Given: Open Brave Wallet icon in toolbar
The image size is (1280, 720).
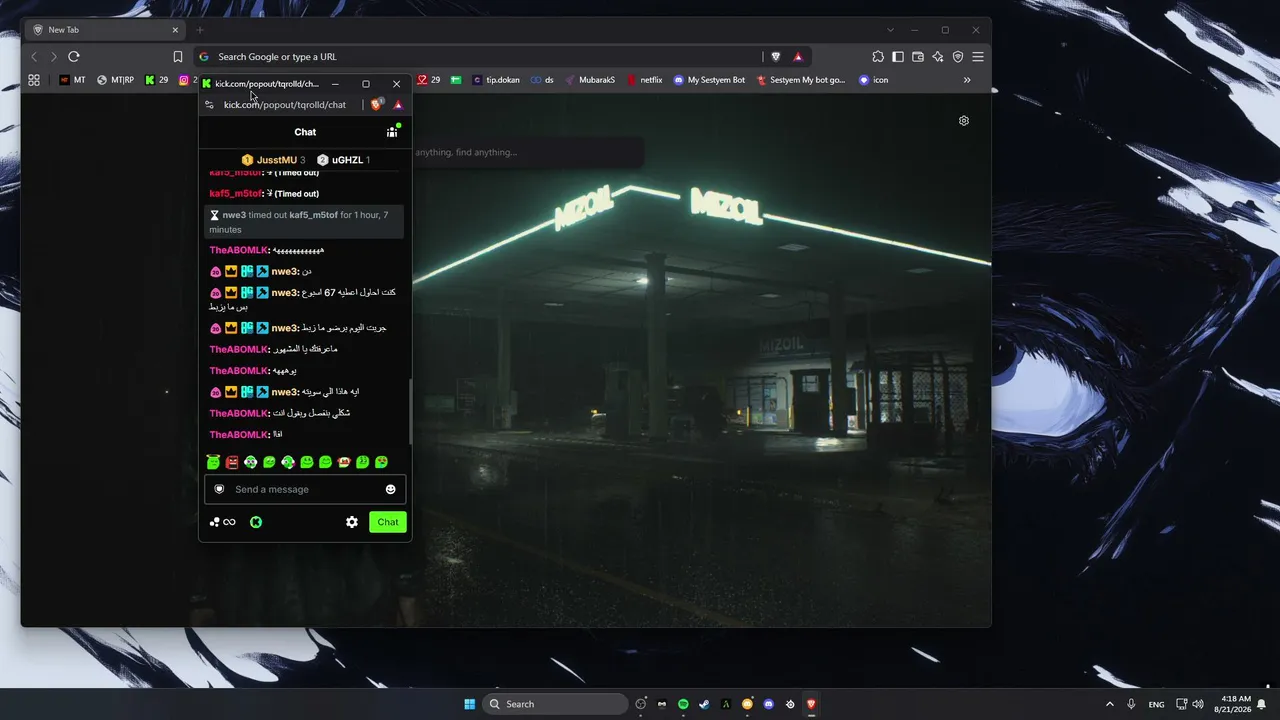Looking at the screenshot, I should 918,57.
